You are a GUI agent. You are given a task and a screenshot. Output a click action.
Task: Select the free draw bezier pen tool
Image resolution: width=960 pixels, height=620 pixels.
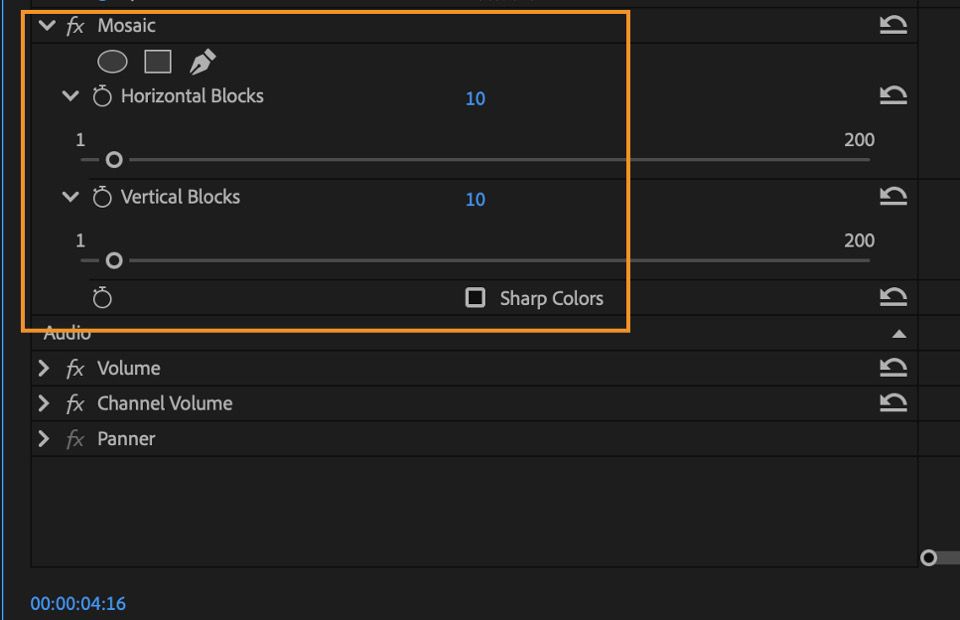[203, 62]
